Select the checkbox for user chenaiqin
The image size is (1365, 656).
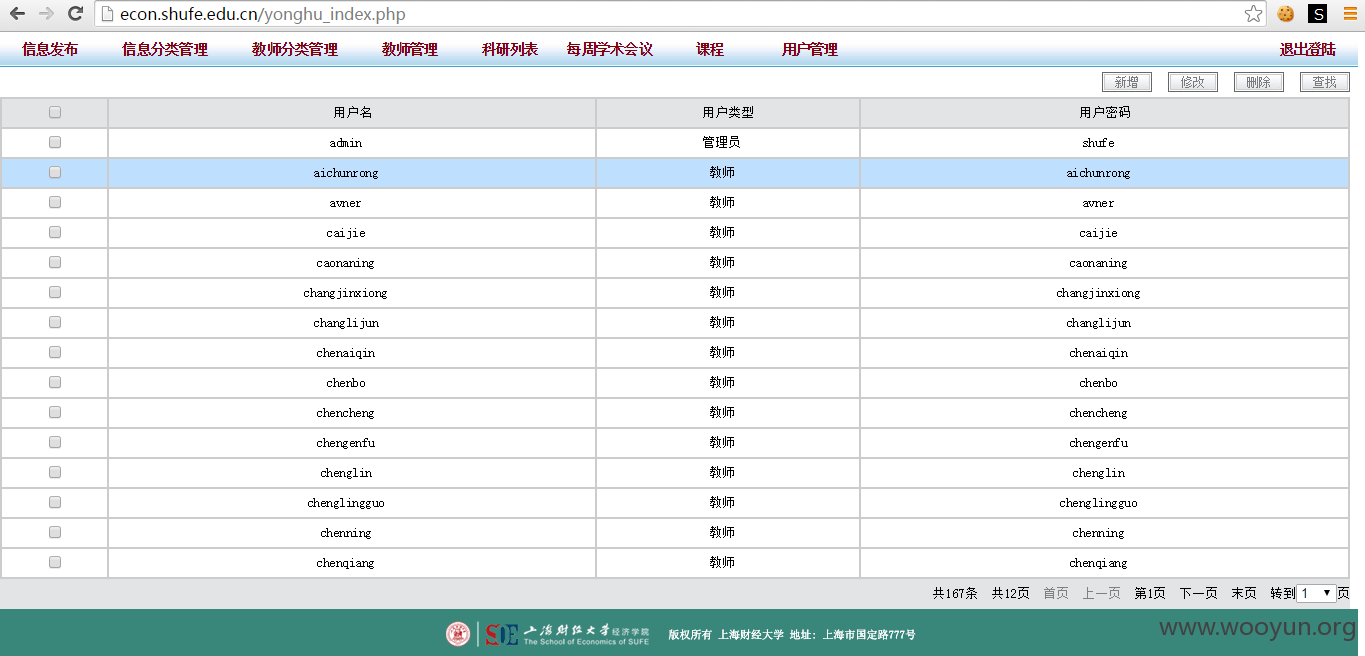click(55, 352)
